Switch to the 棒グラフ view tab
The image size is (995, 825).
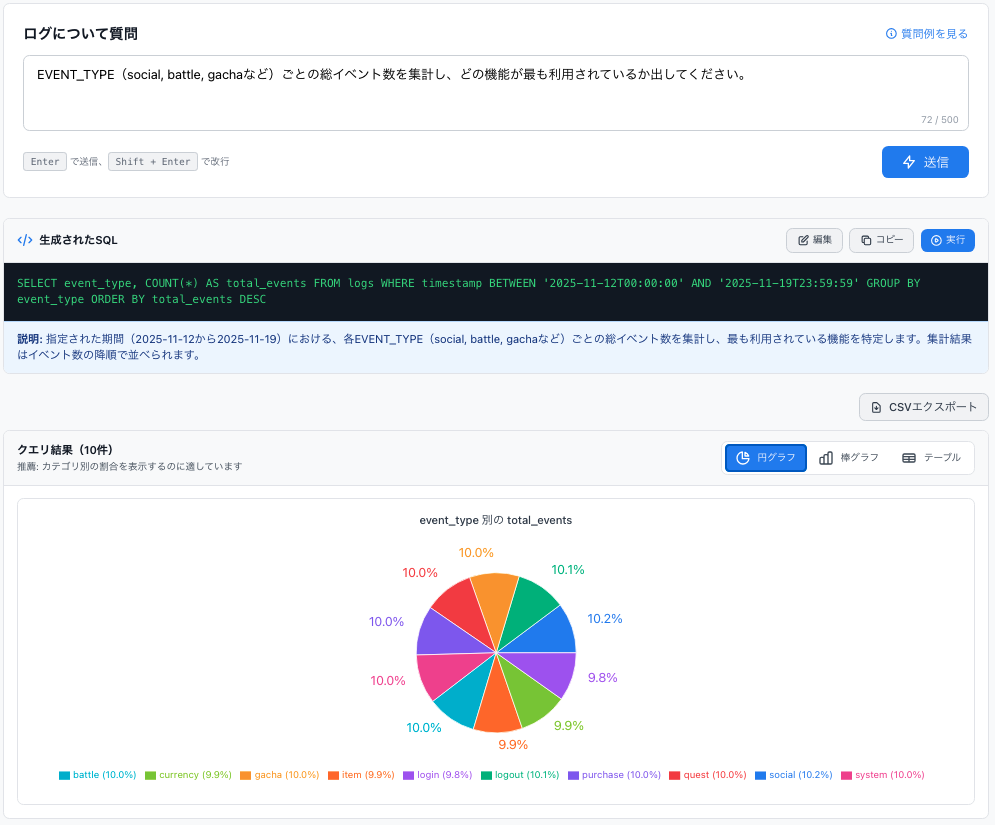click(x=849, y=457)
